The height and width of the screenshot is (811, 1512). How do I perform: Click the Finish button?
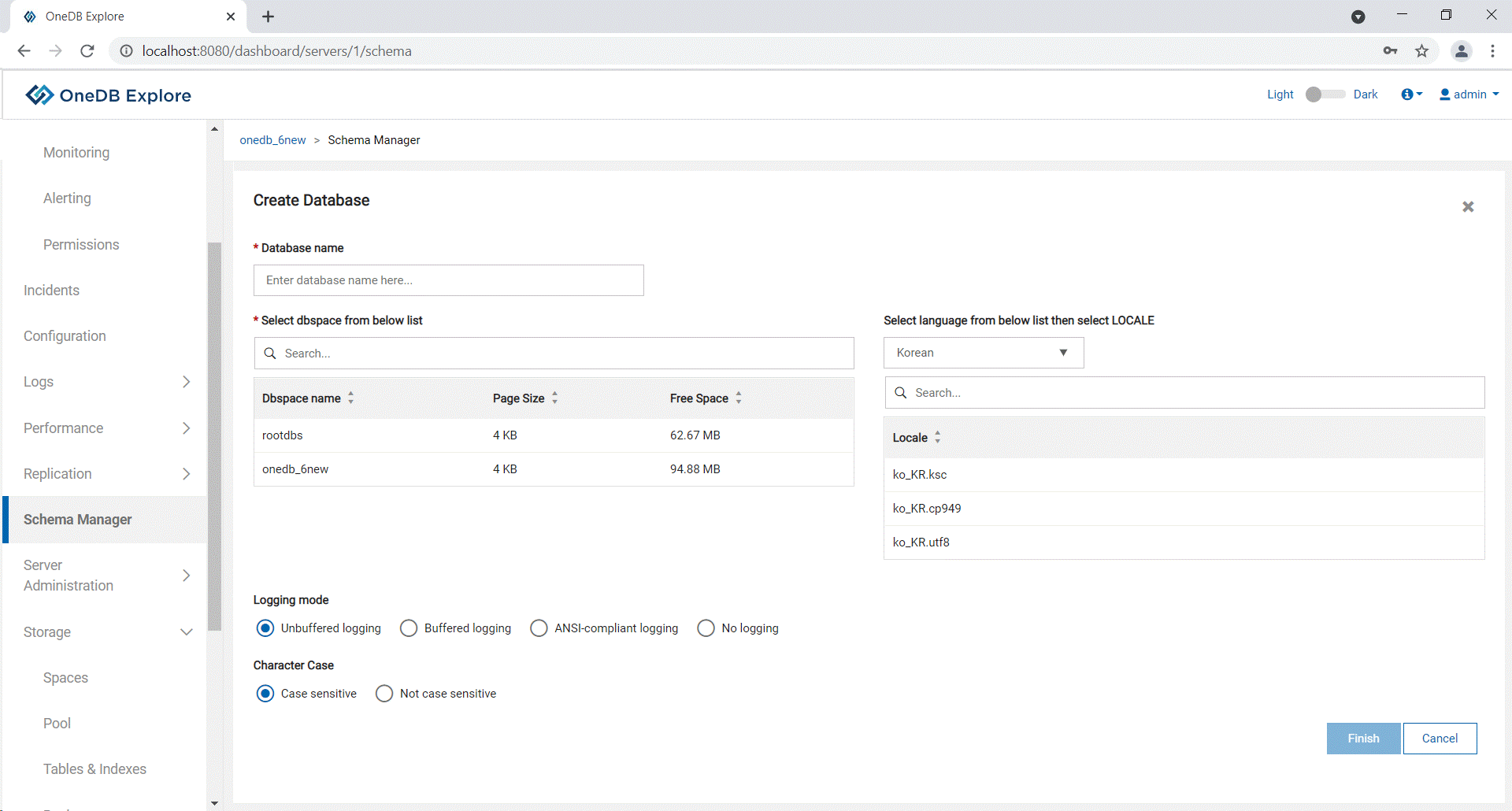pyautogui.click(x=1362, y=739)
